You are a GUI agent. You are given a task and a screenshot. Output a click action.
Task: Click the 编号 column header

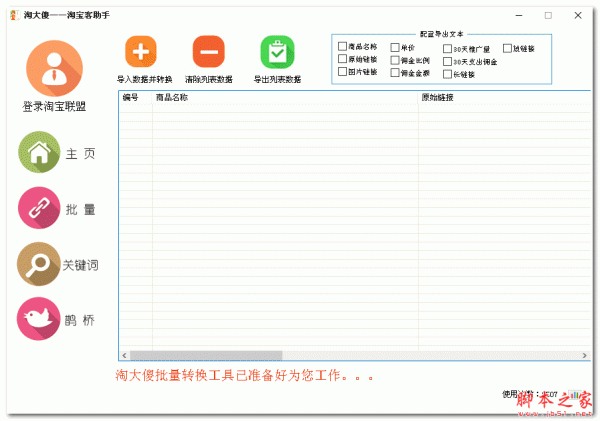tap(136, 97)
